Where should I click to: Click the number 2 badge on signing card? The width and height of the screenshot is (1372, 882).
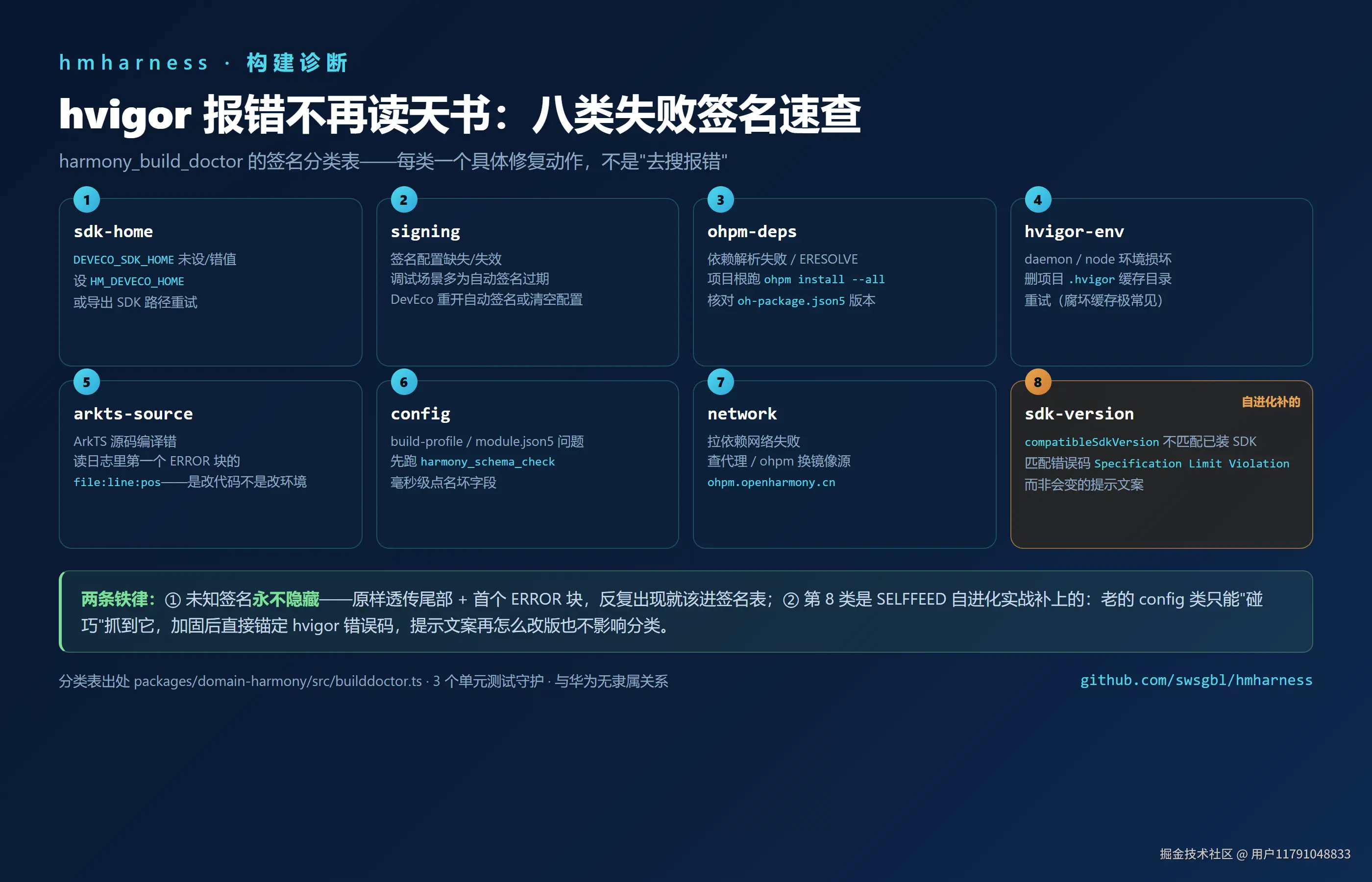[404, 200]
